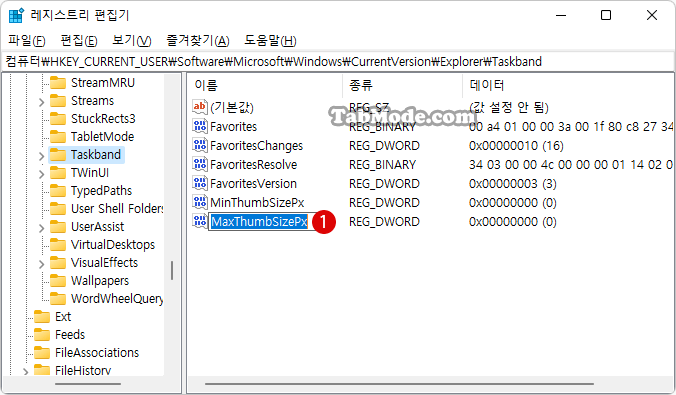The height and width of the screenshot is (395, 676).
Task: Open the 즐겨찾기(A) menu
Action: (x=198, y=41)
